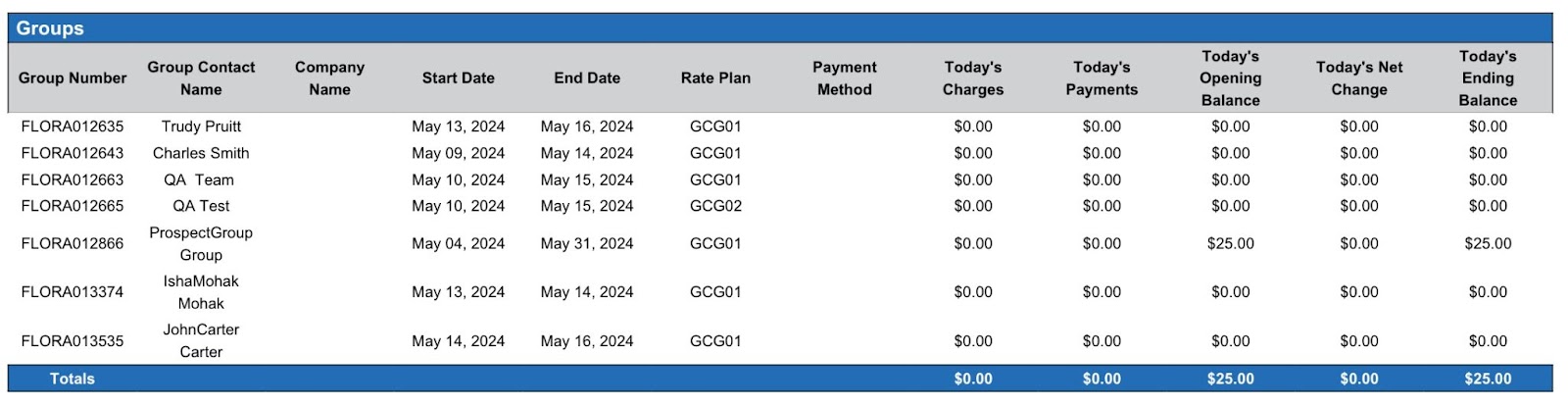The image size is (1568, 406).
Task: Select the GCG02 rate plan cell
Action: click(x=715, y=206)
